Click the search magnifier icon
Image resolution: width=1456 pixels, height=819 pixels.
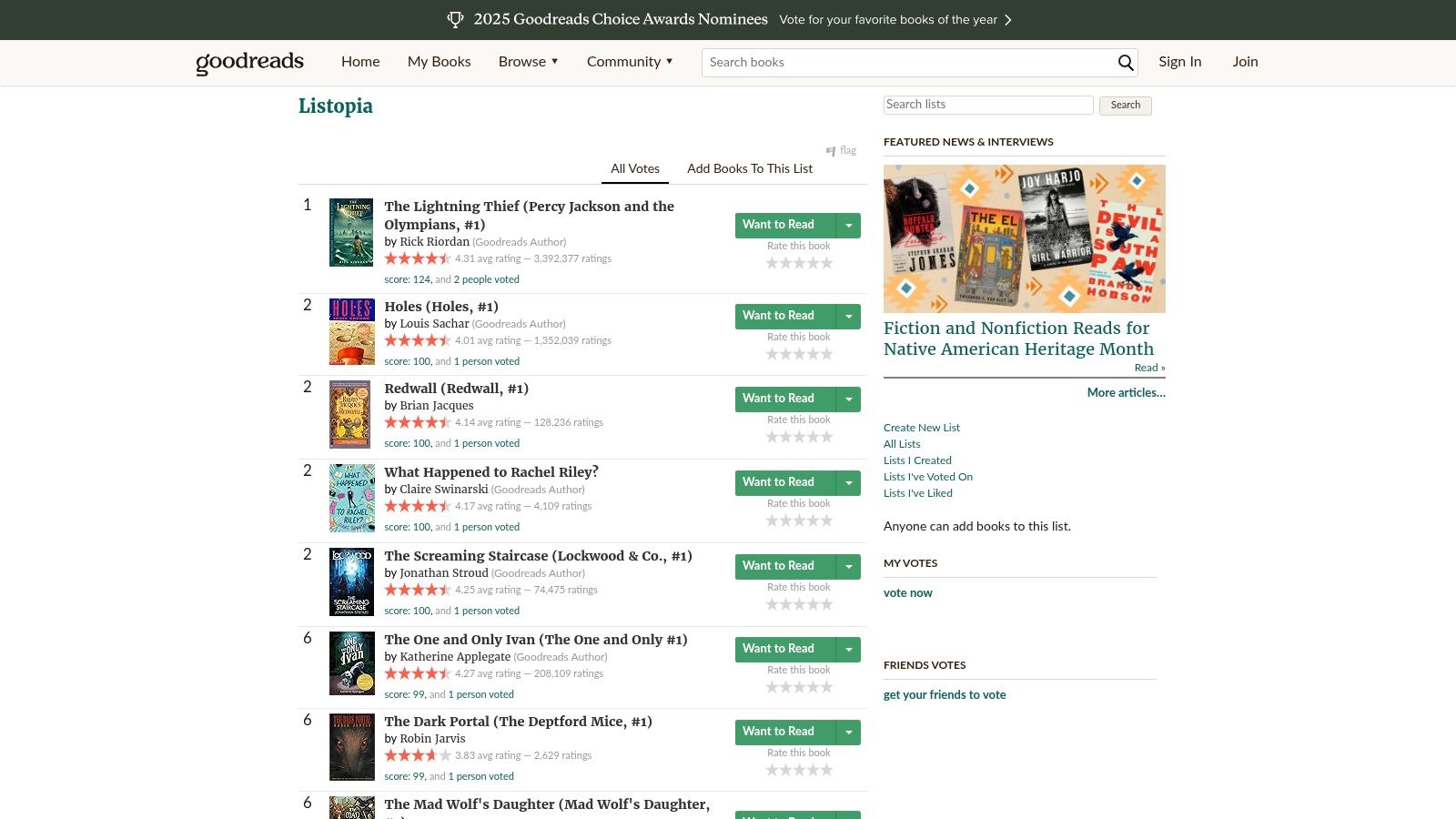pos(1126,63)
